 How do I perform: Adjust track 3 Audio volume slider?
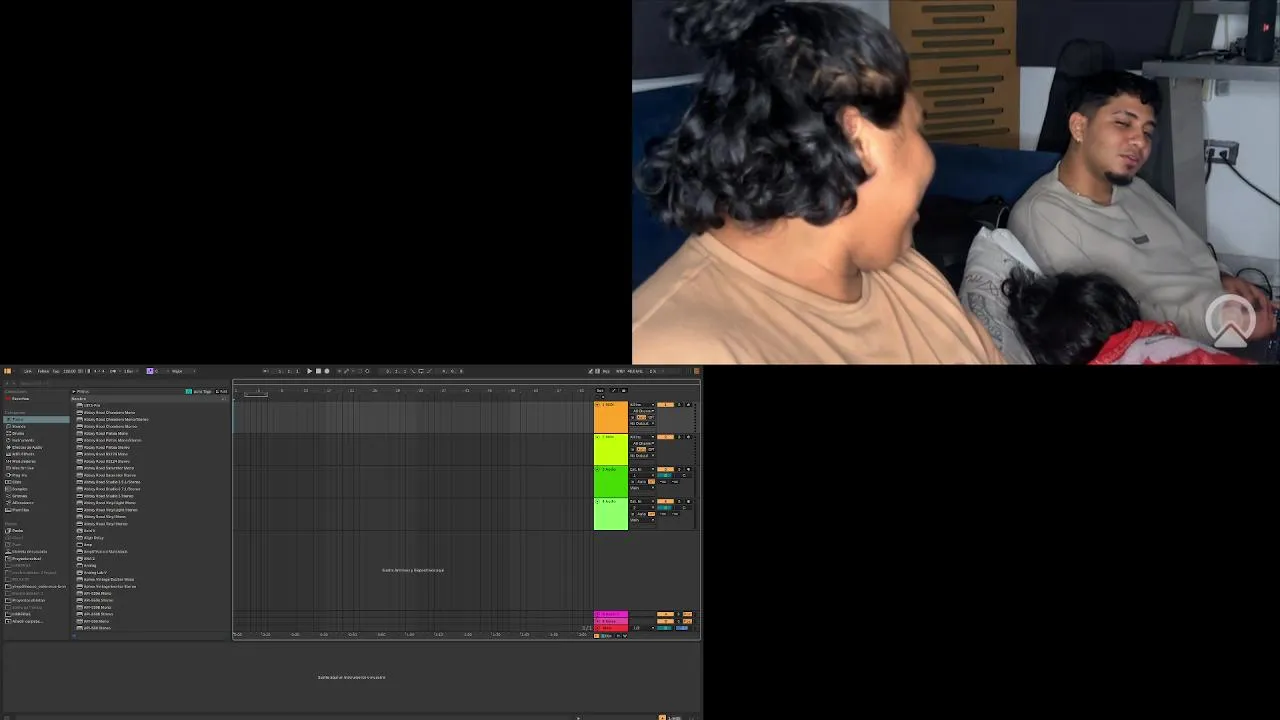click(x=665, y=476)
